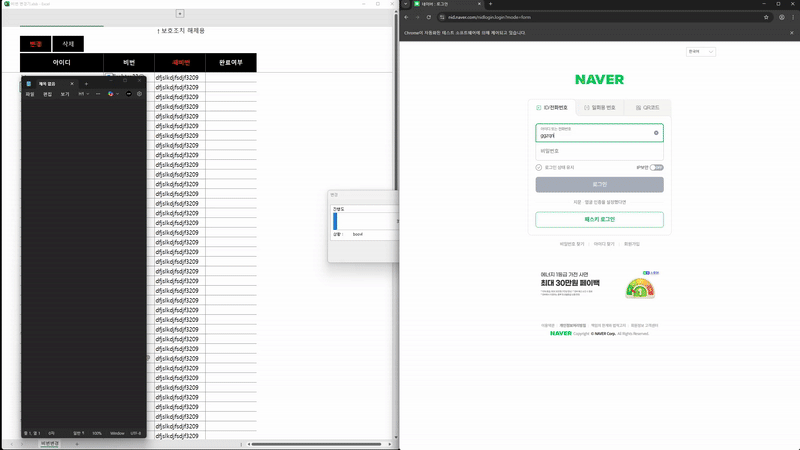800x450 pixels.
Task: Close the 제목 없음 Notepad tab
Action: point(72,84)
